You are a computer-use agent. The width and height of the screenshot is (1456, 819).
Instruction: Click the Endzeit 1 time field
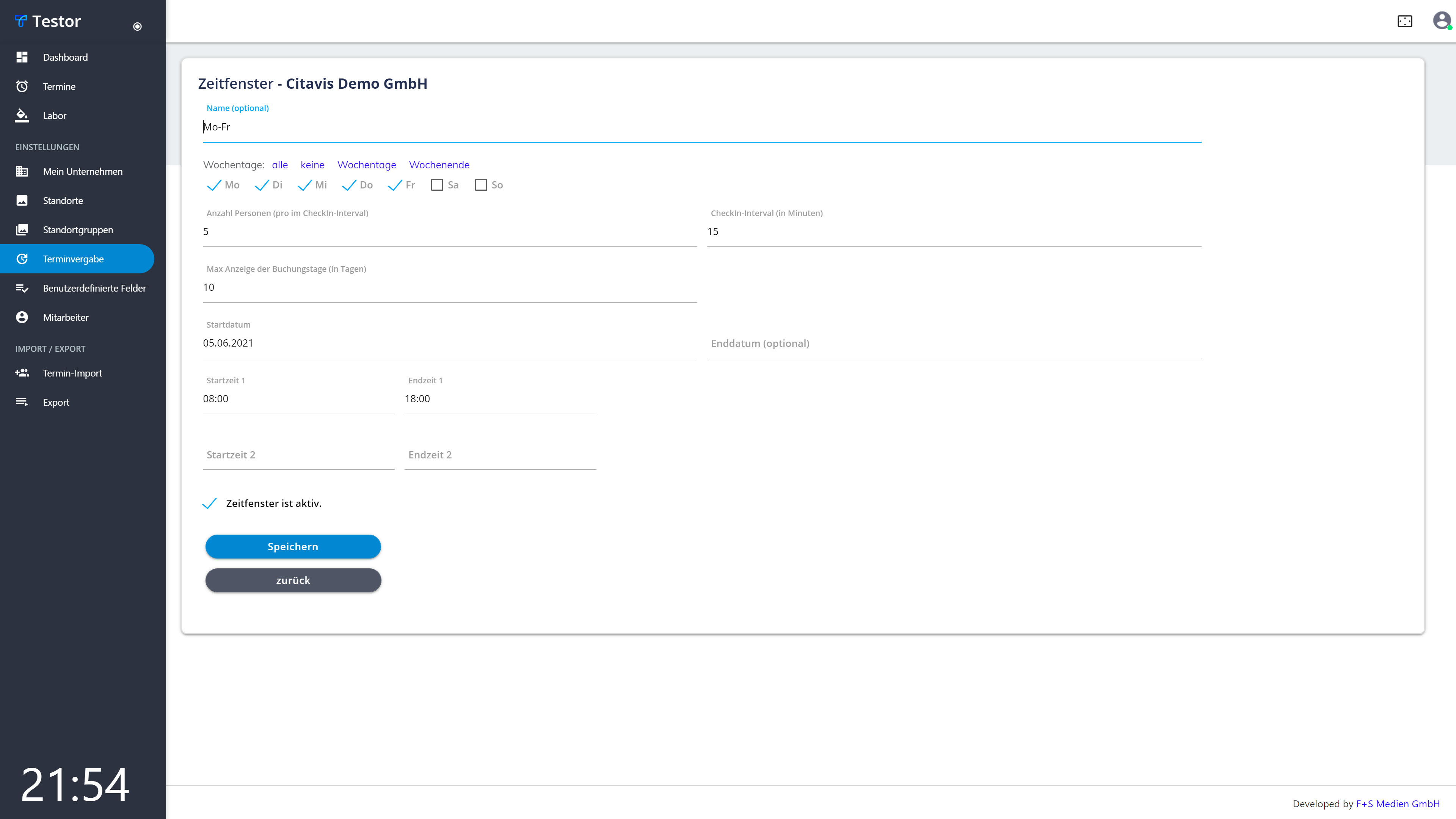[500, 399]
